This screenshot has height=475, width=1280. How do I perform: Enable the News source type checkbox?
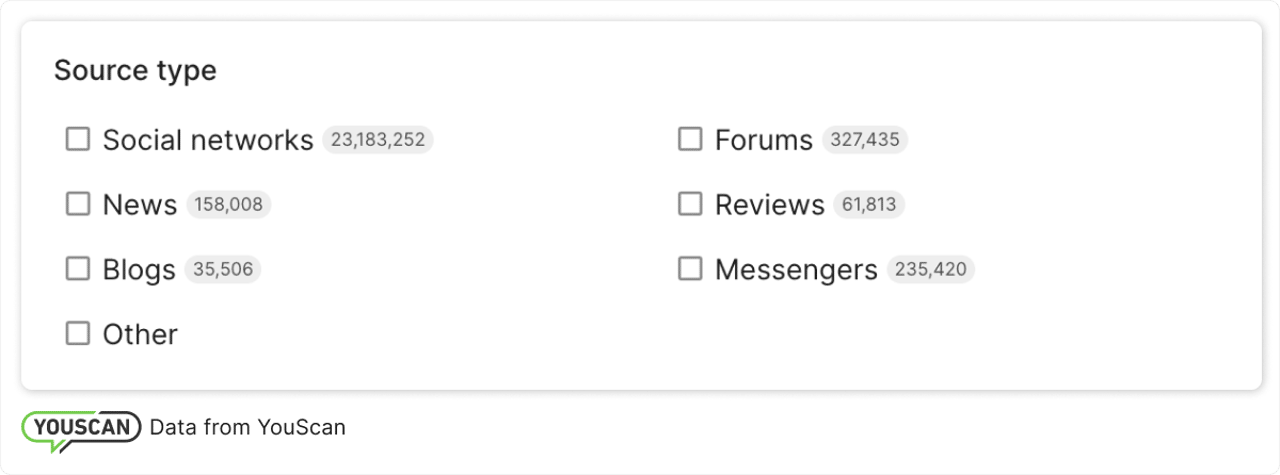(x=78, y=204)
